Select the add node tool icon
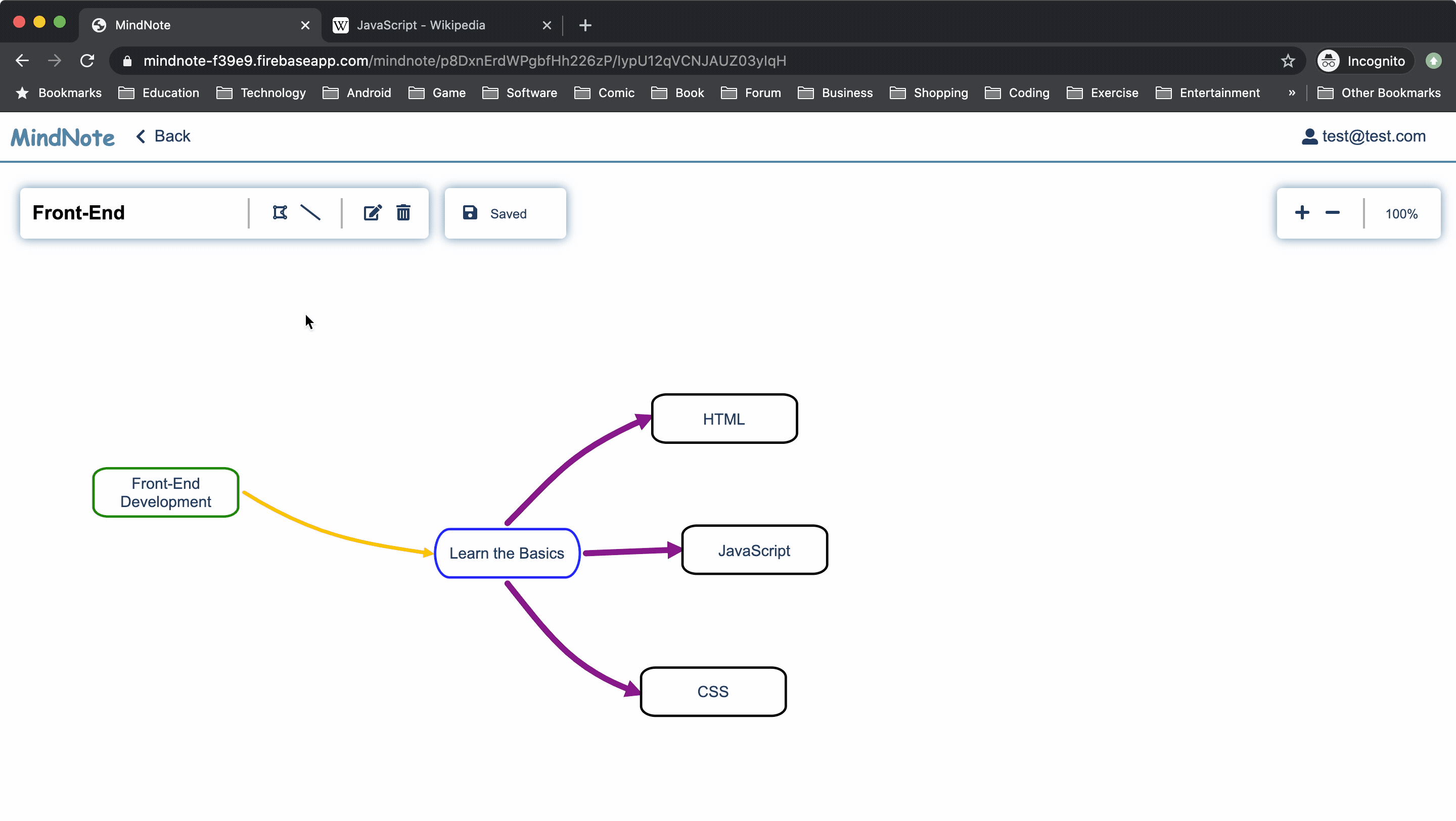Screen dimensions: 1456x821 tap(280, 213)
